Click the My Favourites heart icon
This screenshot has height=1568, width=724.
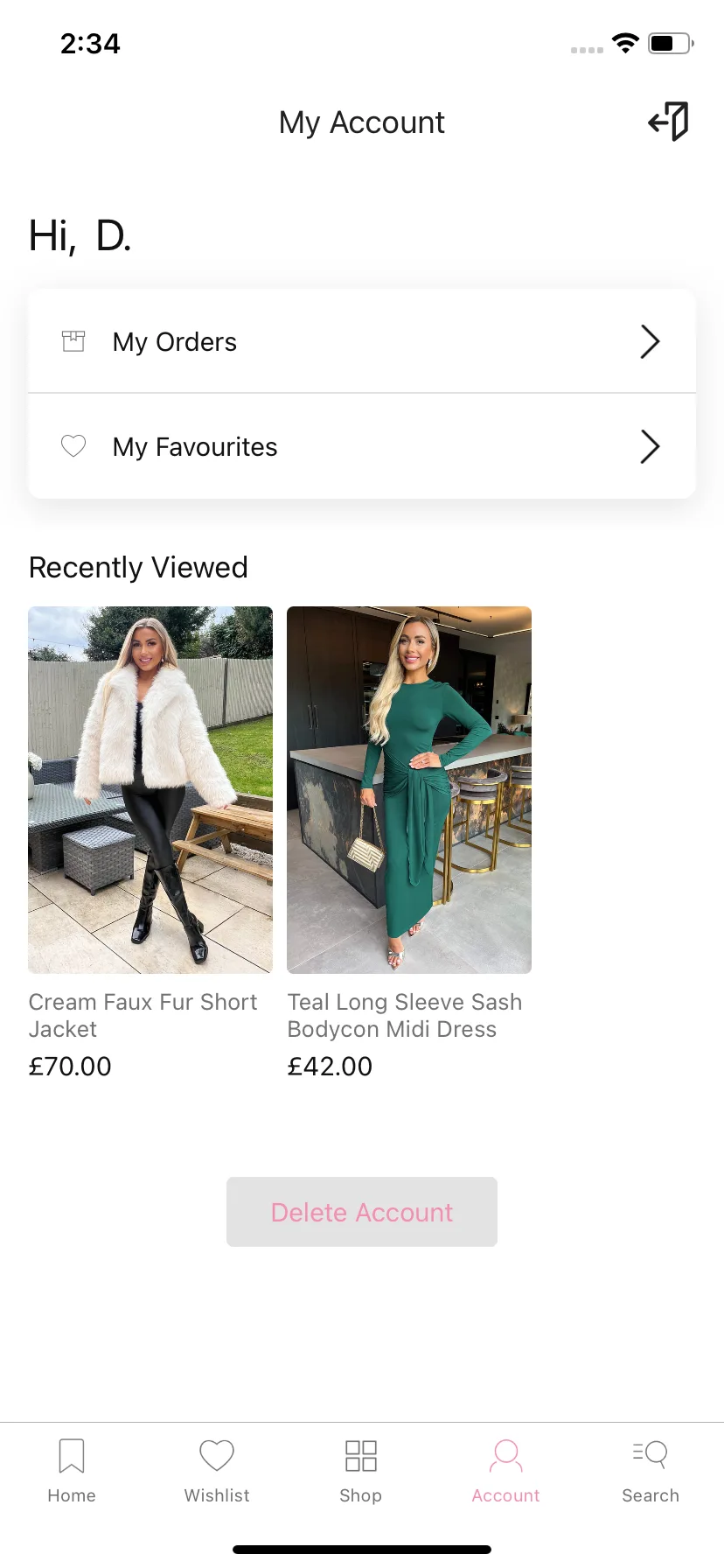click(73, 446)
